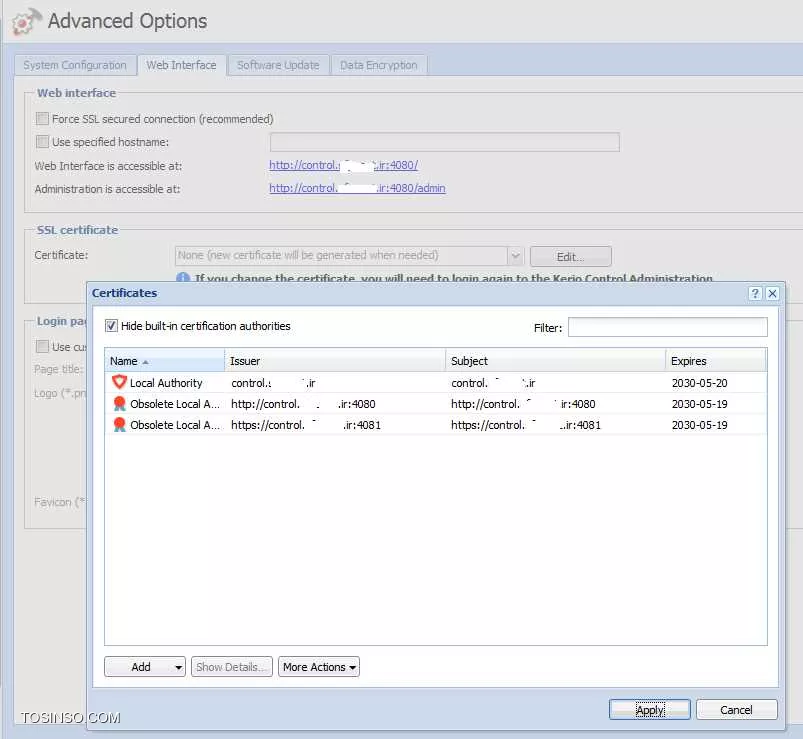Select the expiry date 2030-05-20
This screenshot has height=739, width=803.
tap(699, 383)
